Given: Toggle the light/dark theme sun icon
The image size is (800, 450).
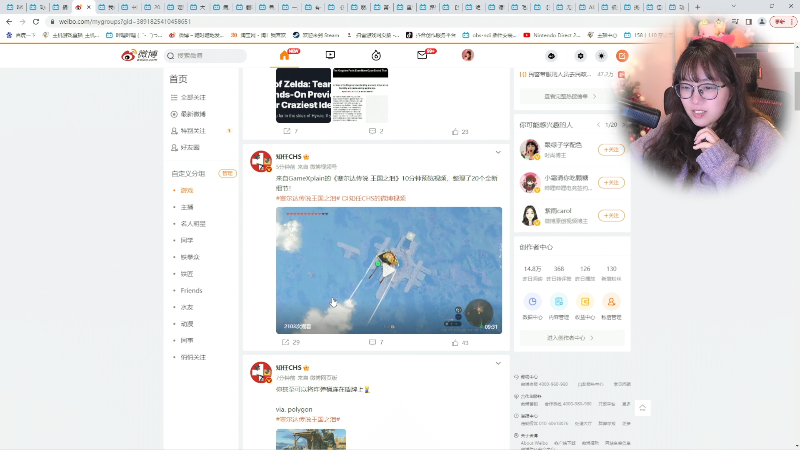Looking at the screenshot, I should [x=601, y=56].
